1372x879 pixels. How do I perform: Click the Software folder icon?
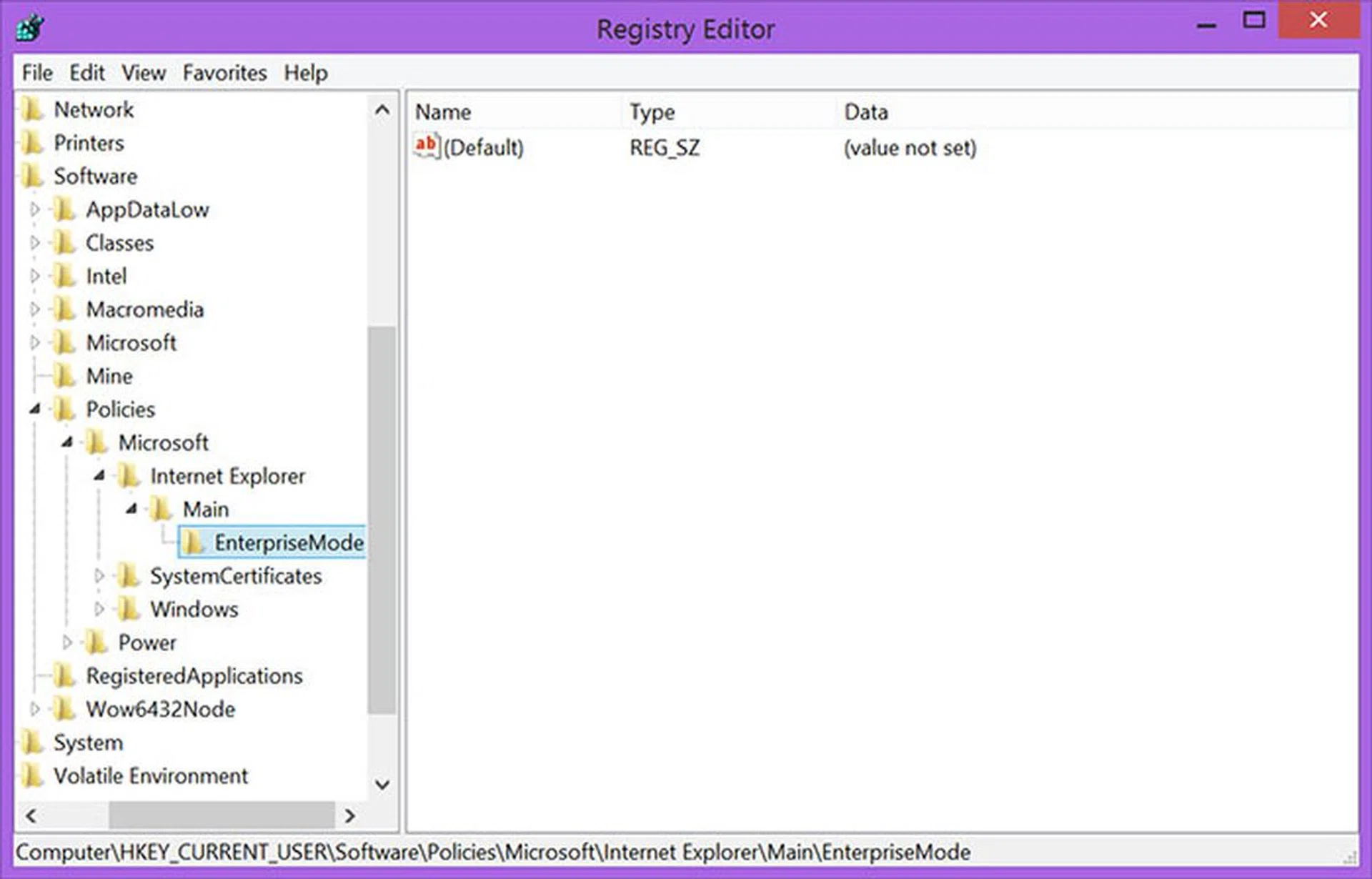click(x=32, y=176)
